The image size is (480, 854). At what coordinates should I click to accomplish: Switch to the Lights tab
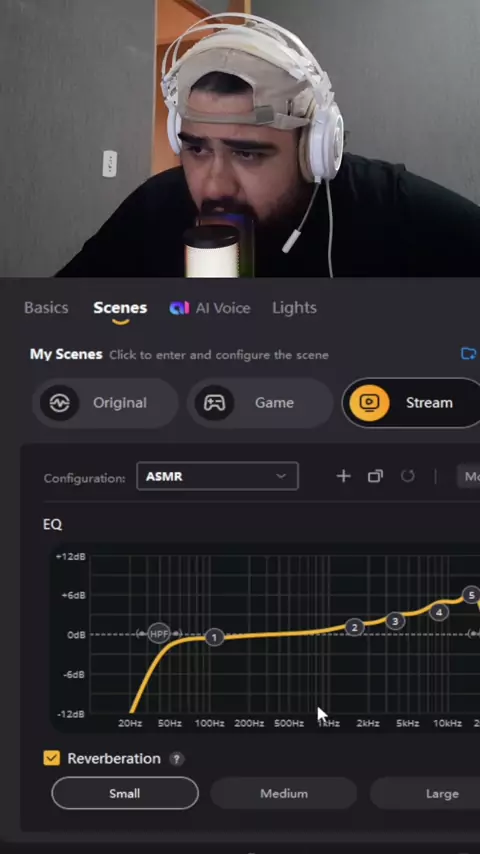pyautogui.click(x=294, y=308)
